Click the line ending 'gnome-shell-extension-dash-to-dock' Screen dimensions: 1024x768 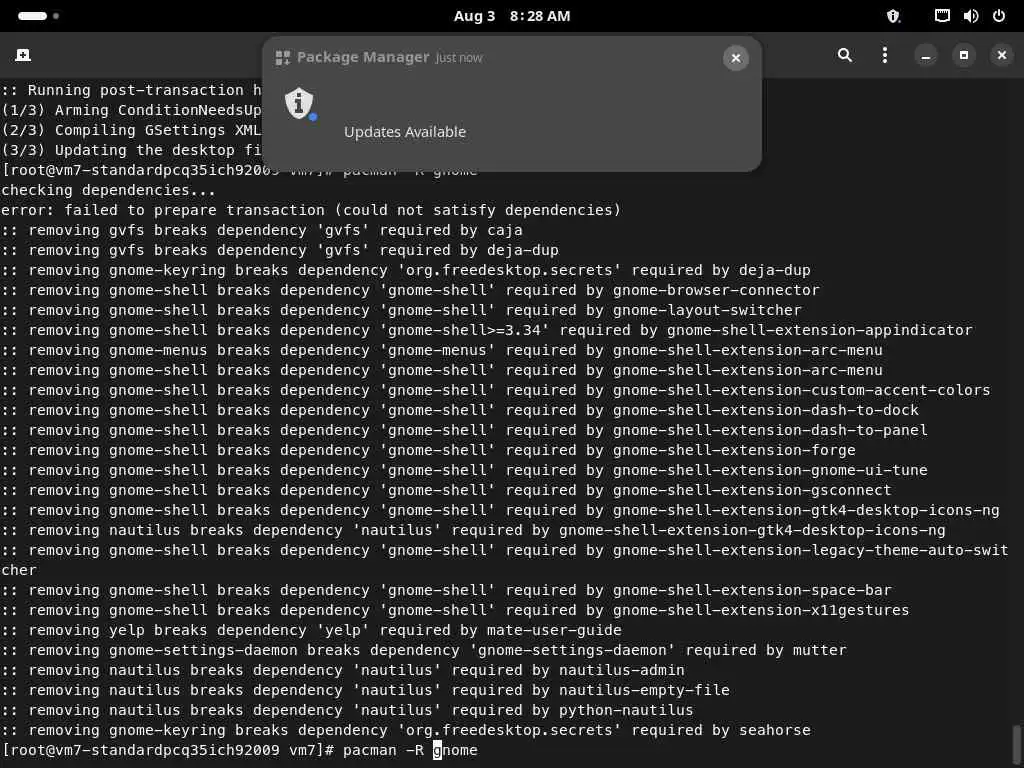[460, 410]
